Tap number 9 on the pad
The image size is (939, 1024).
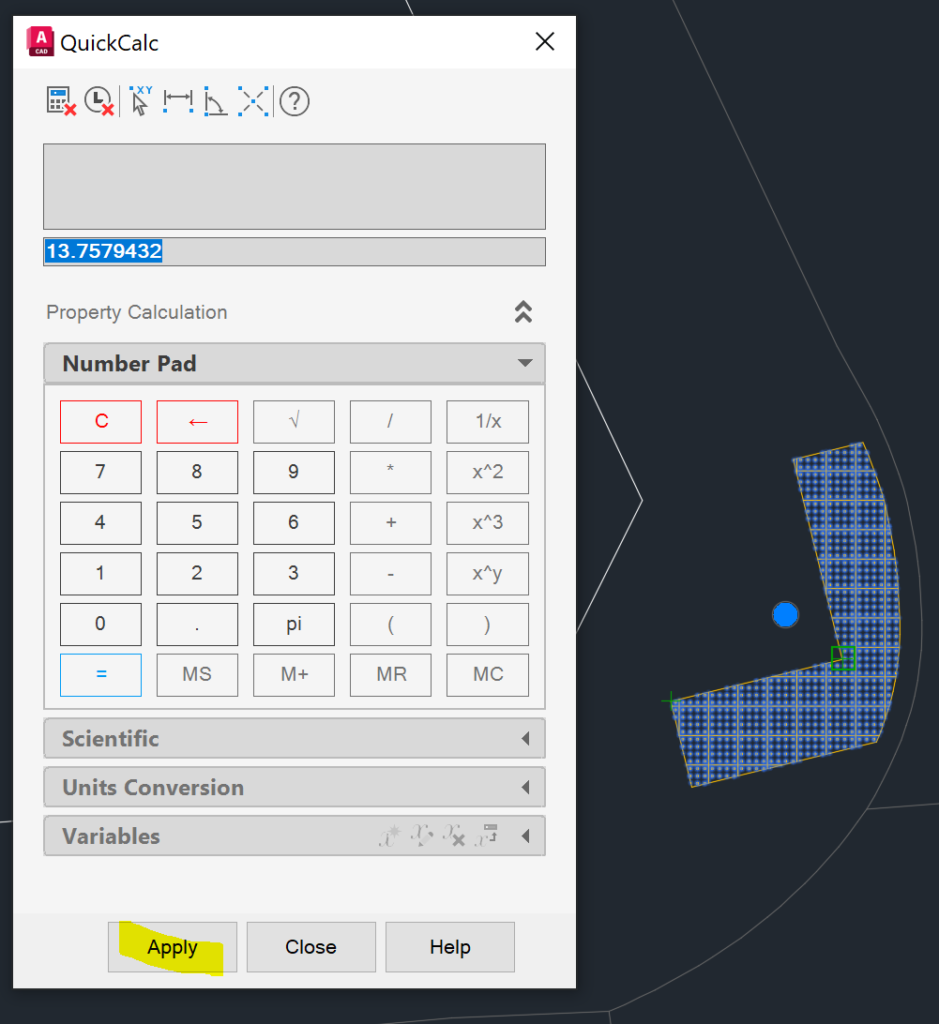coord(294,472)
